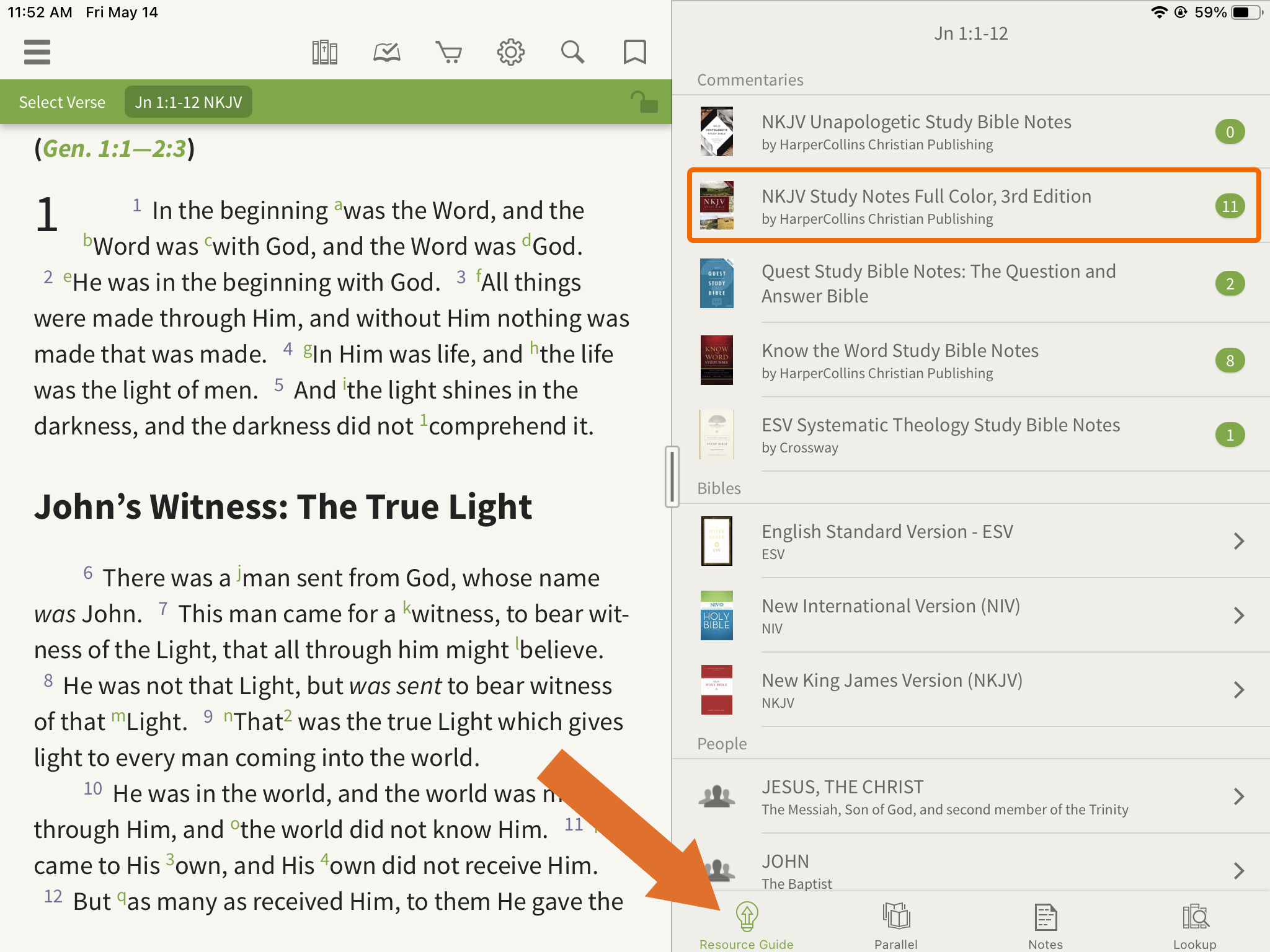Open JESUS, THE CHRIST people entry

point(971,796)
